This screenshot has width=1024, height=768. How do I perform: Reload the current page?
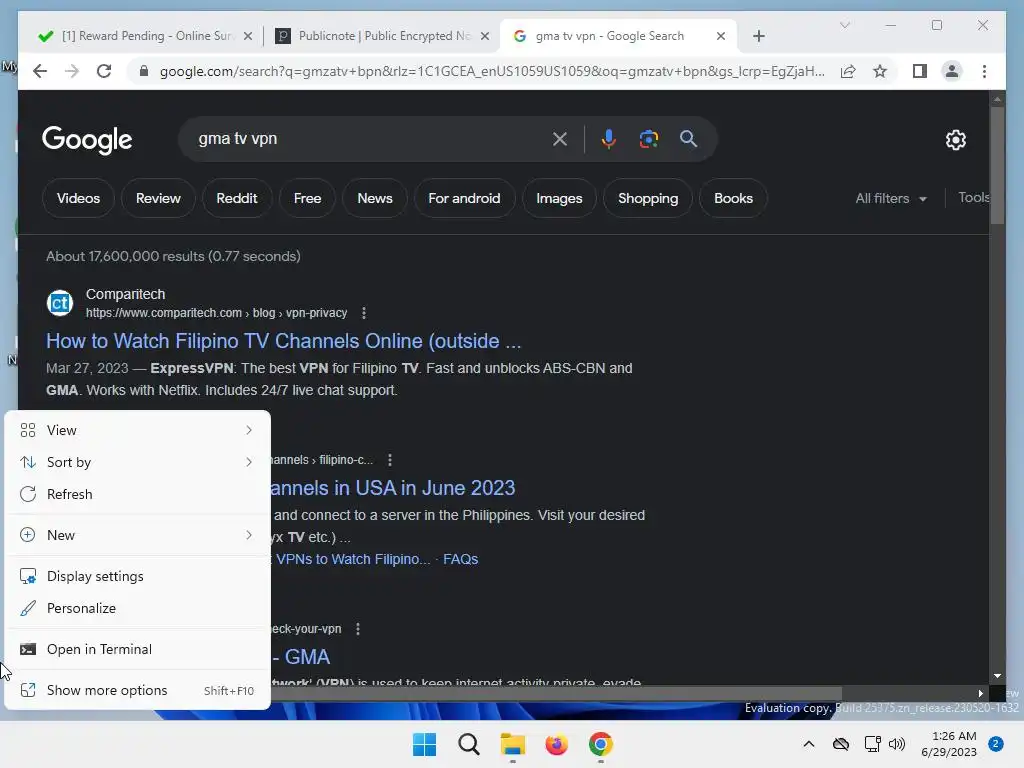click(104, 71)
